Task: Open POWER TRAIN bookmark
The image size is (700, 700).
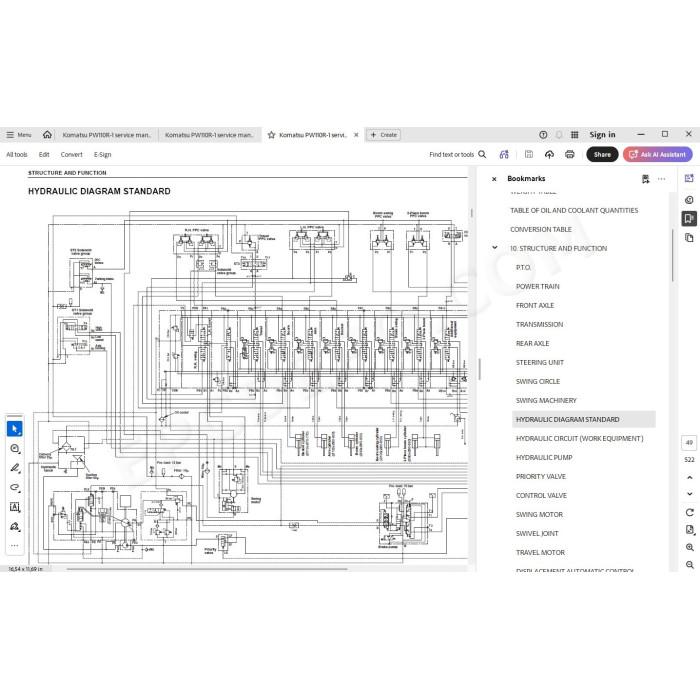Action: [x=538, y=287]
